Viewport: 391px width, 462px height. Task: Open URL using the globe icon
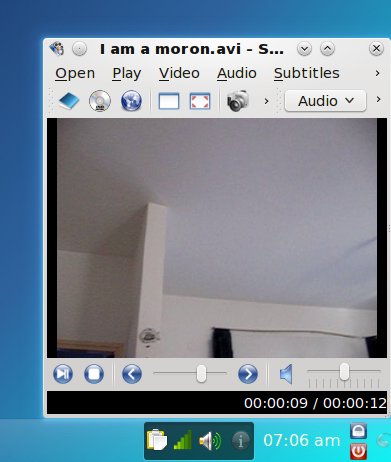pyautogui.click(x=131, y=101)
